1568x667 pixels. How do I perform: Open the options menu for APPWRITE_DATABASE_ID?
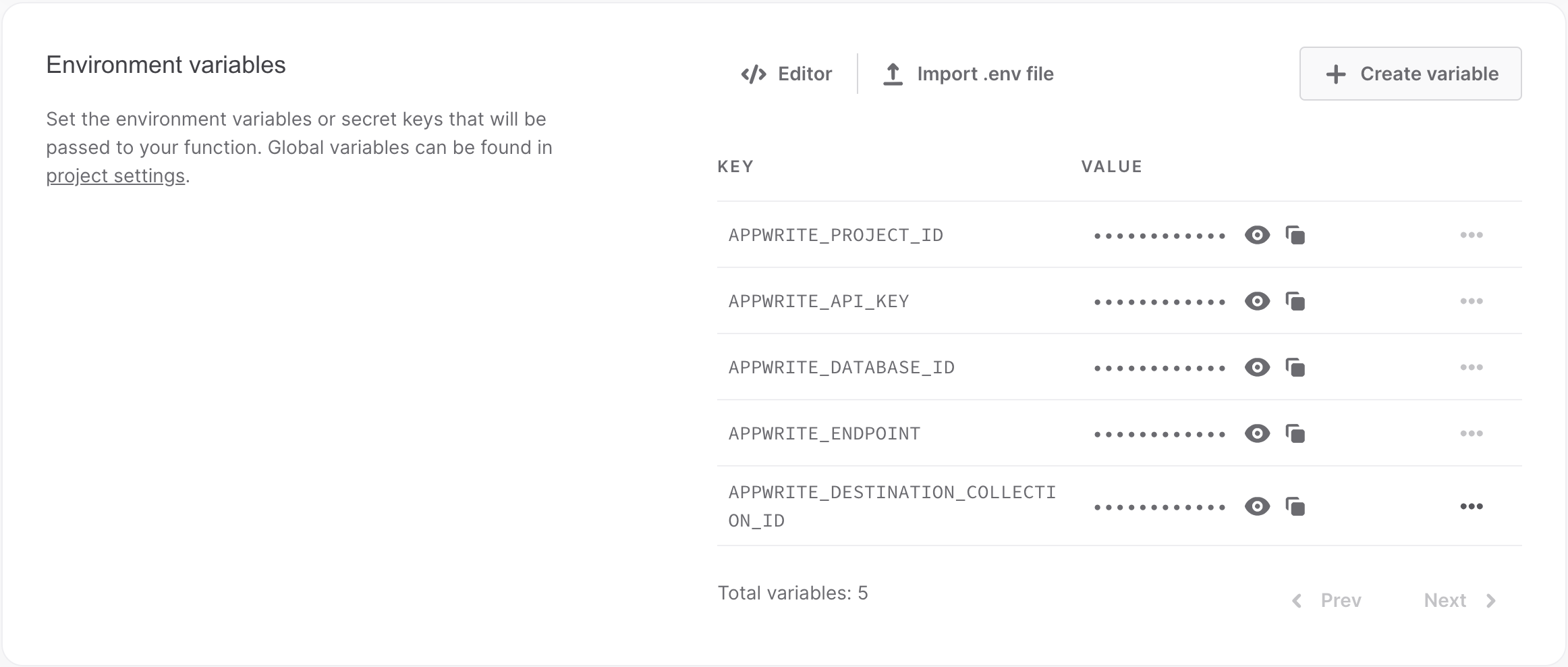pos(1472,367)
